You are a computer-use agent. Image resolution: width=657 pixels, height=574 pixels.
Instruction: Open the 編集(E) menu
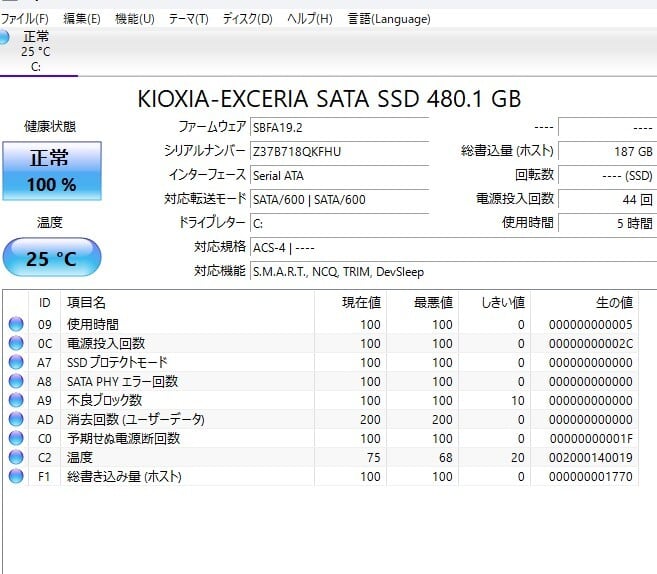(x=82, y=19)
